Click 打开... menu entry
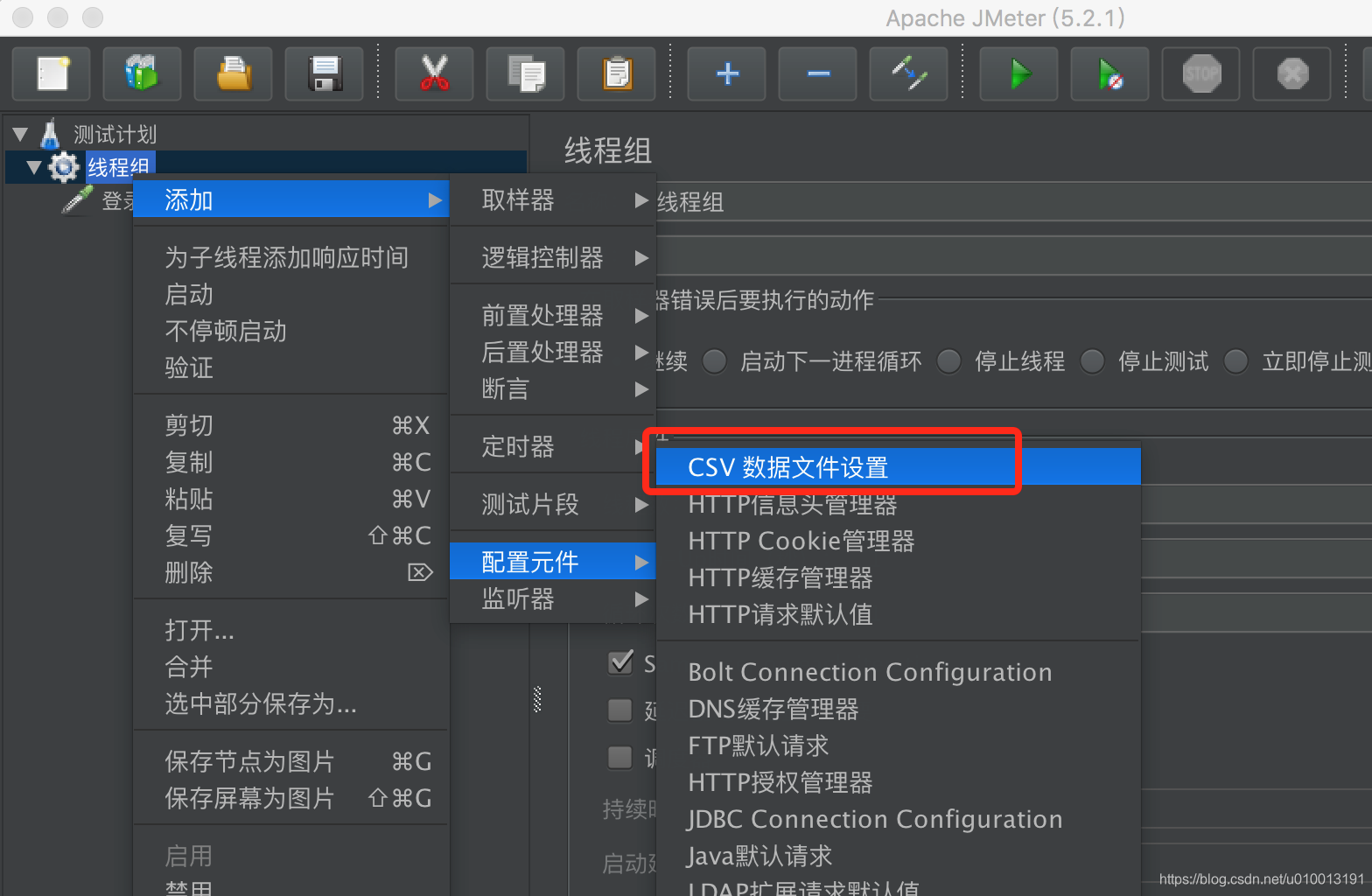This screenshot has height=896, width=1372. click(291, 630)
